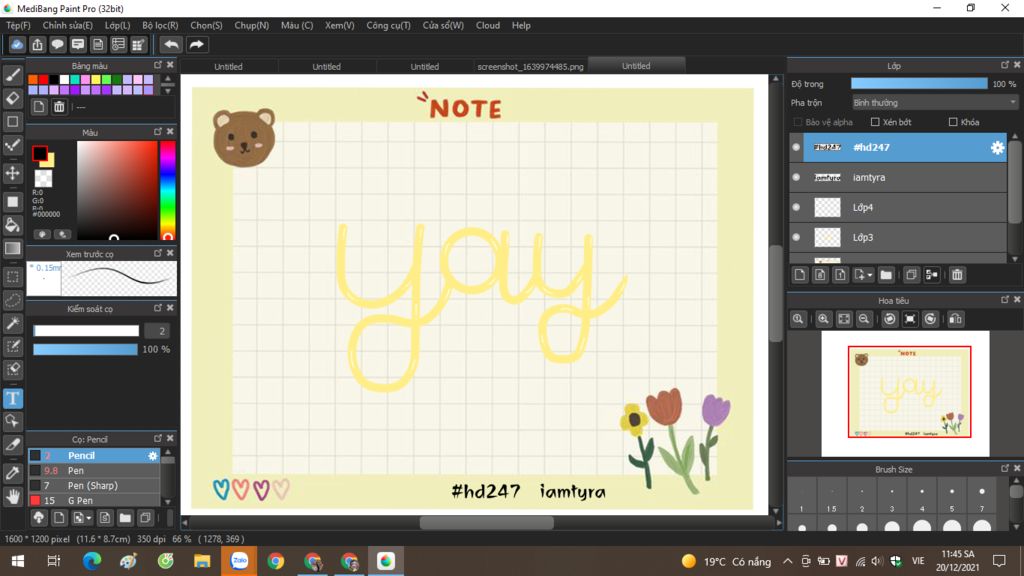Screen dimensions: 1024x576
Task: Hide the iamtyra layer
Action: pyautogui.click(x=796, y=178)
